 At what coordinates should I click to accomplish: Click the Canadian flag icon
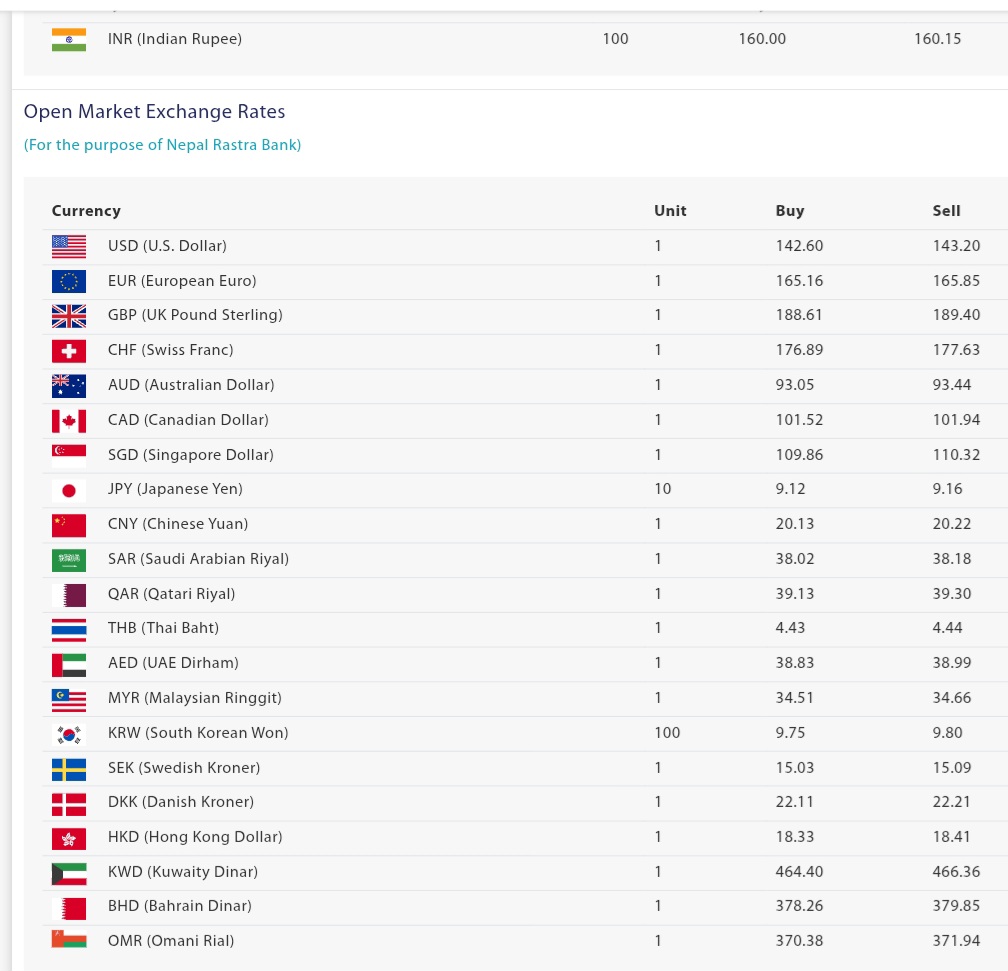coord(69,421)
